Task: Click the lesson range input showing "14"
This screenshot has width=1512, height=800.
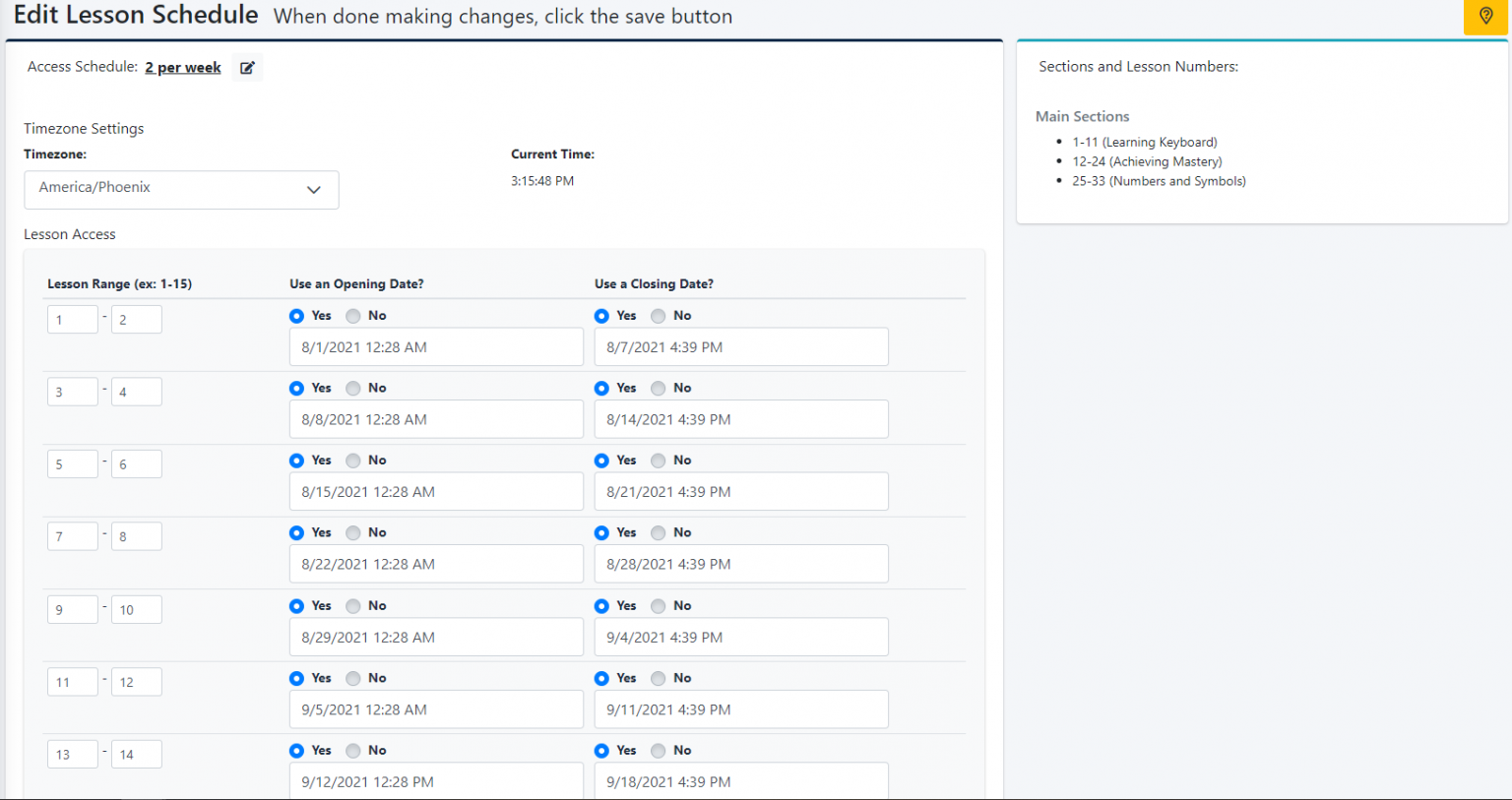Action: [136, 754]
